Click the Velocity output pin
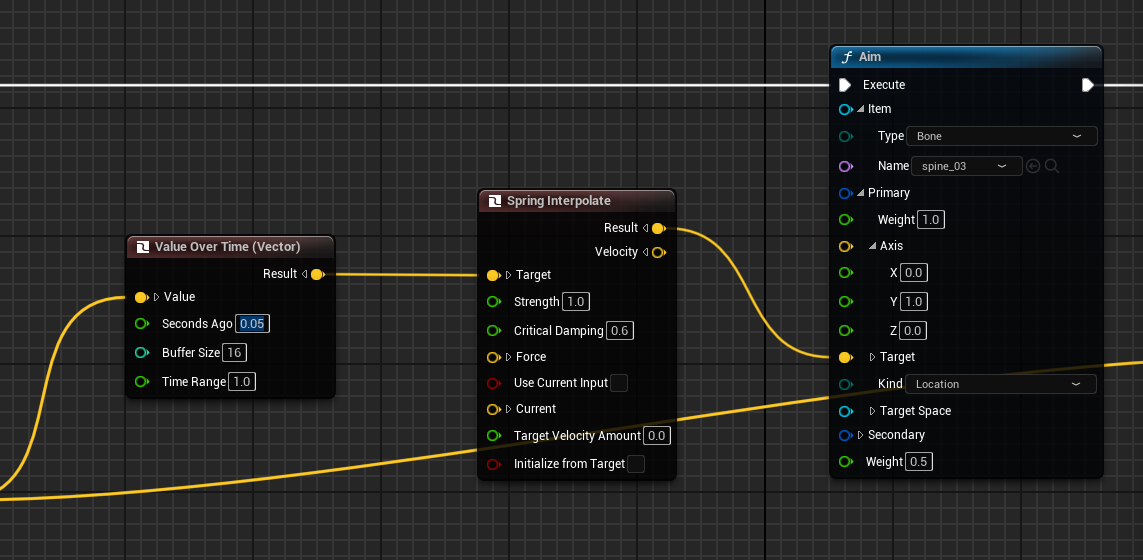1143x560 pixels. [x=658, y=252]
